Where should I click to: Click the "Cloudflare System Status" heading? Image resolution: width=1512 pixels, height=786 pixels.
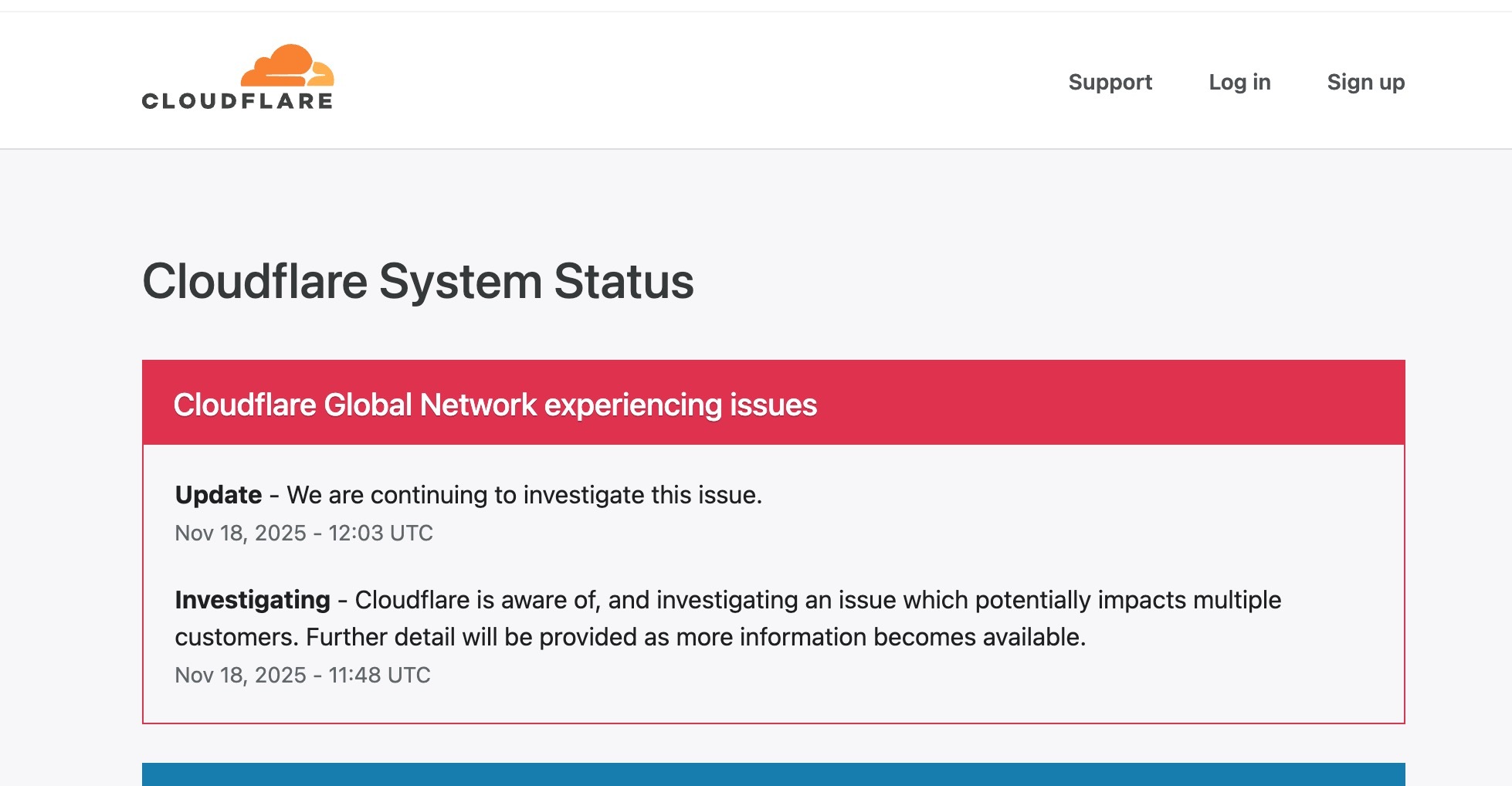click(418, 281)
